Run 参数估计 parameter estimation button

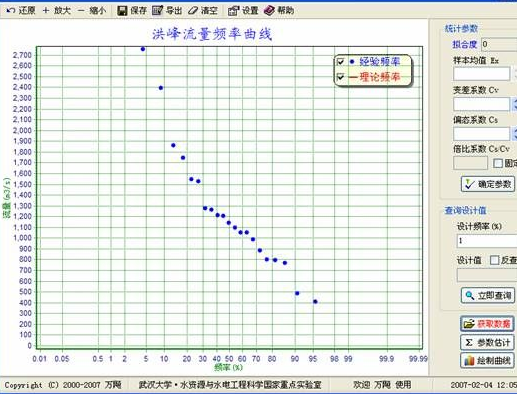click(487, 342)
